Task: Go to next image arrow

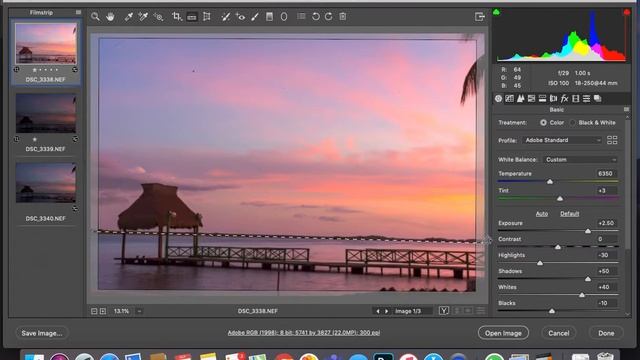Action: pyautogui.click(x=386, y=311)
